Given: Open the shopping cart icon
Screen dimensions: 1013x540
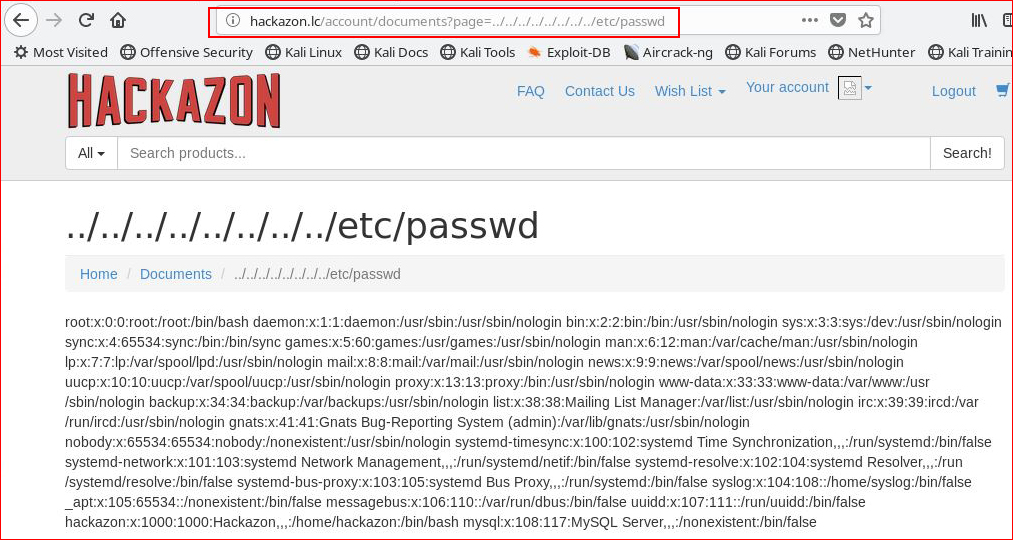Looking at the screenshot, I should tap(1003, 90).
